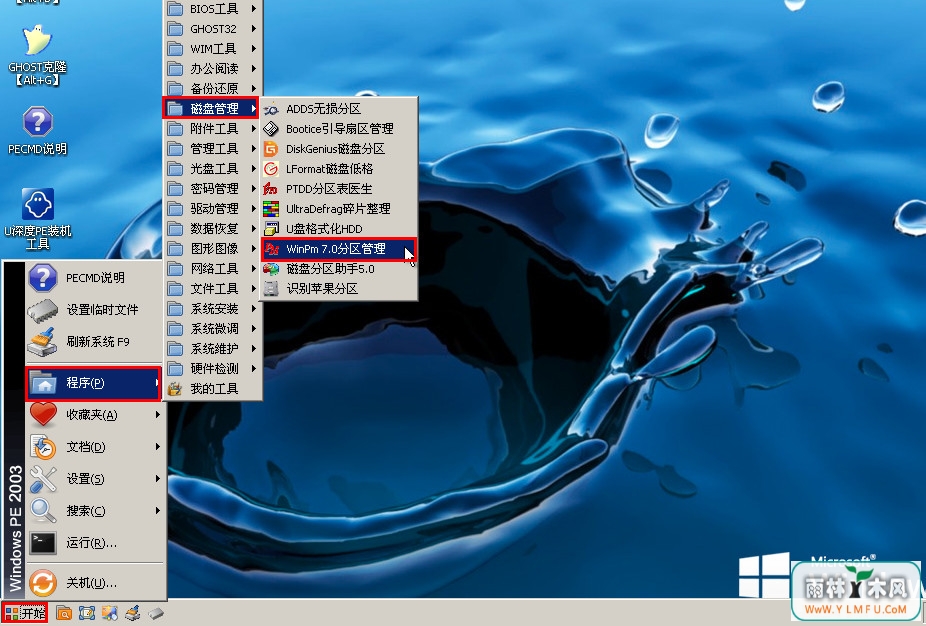Screen dimensions: 926x626
Task: Click the 开始 Start button
Action: point(25,613)
